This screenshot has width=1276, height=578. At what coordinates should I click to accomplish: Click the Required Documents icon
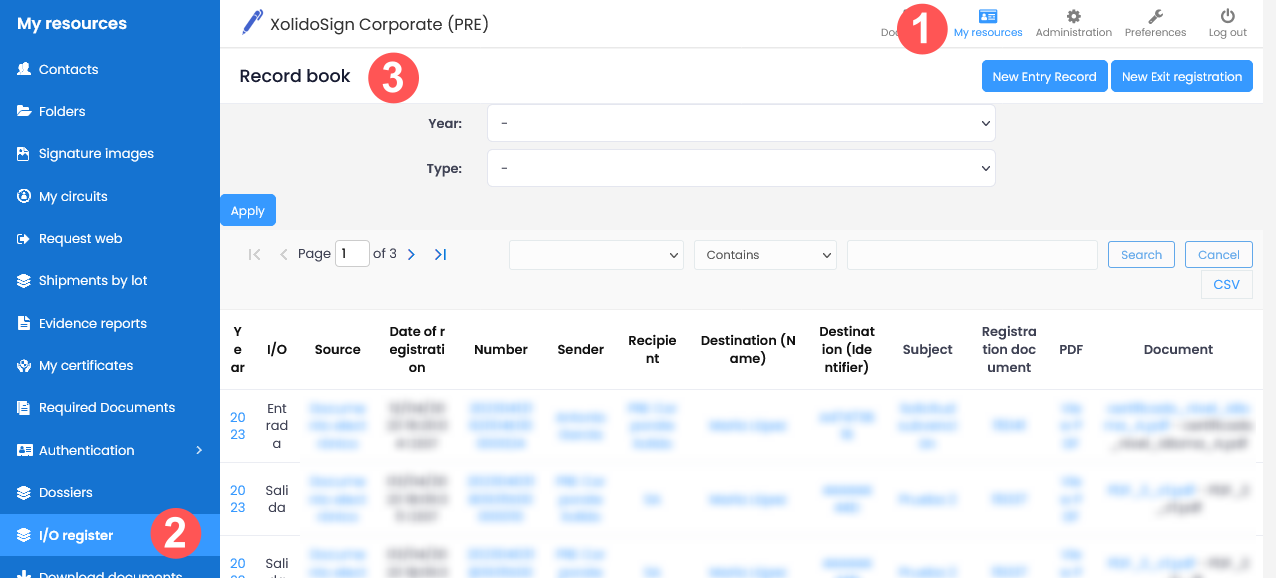pyautogui.click(x=24, y=408)
